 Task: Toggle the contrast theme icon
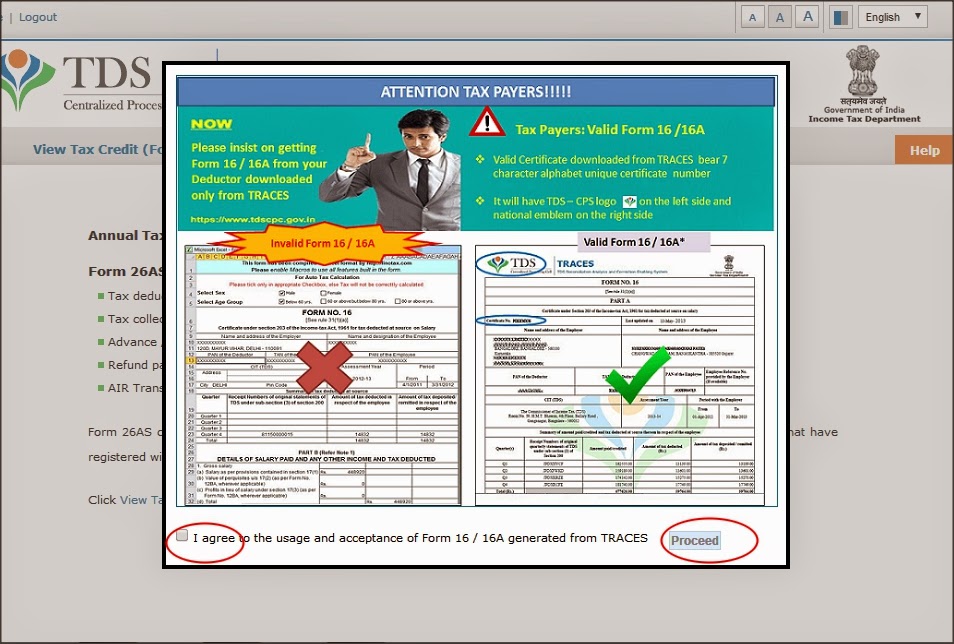[841, 17]
